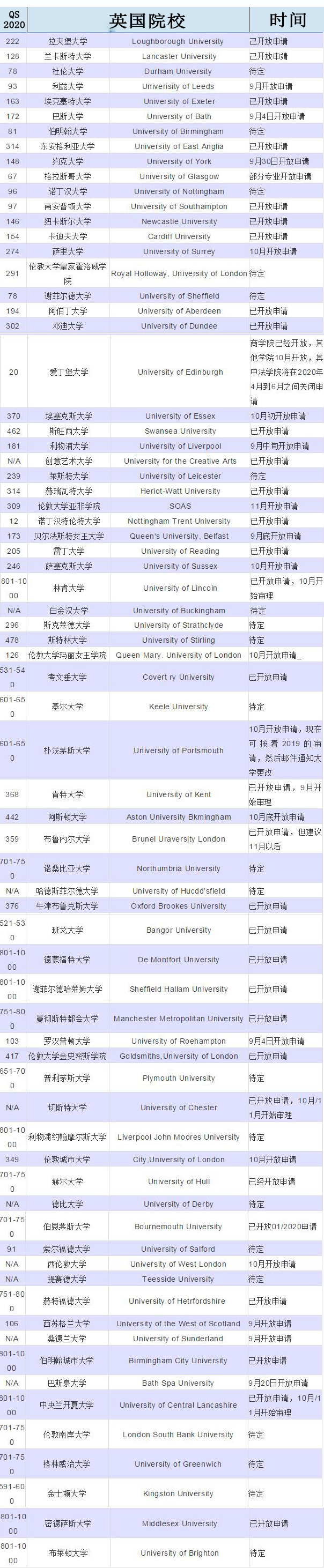Select the University of Edinburgh cell
Screen dimensions: 324x1568
tap(180, 372)
